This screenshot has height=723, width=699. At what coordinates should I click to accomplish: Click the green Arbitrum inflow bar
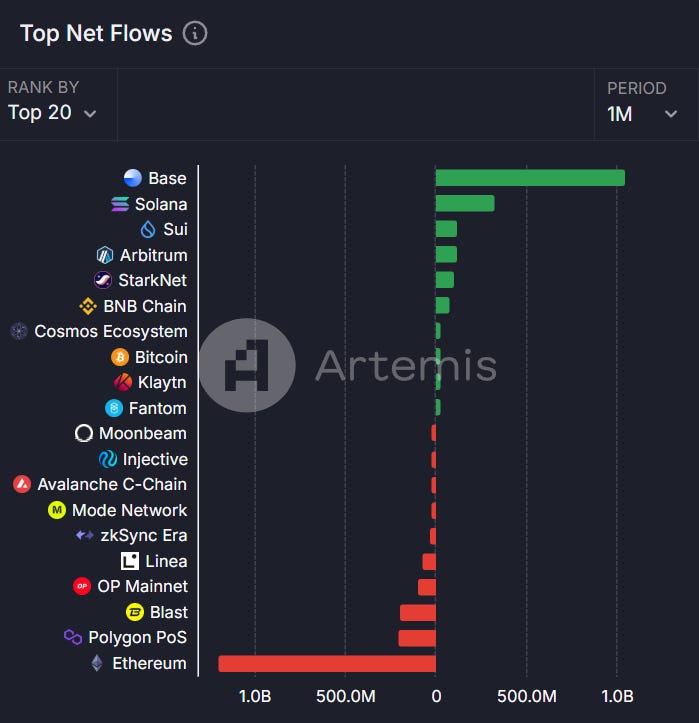[x=446, y=254]
